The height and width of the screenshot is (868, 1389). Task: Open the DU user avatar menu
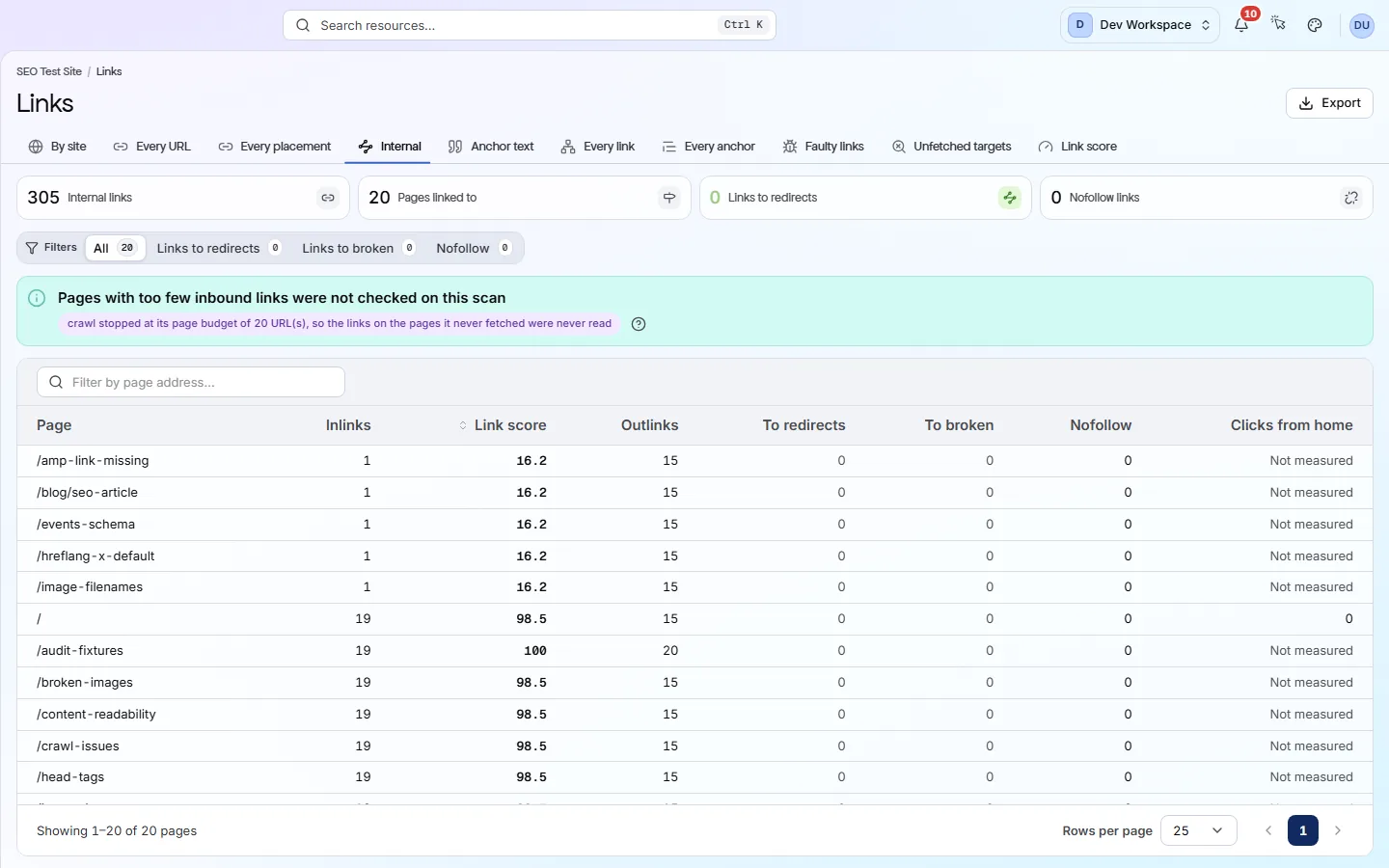pyautogui.click(x=1361, y=25)
